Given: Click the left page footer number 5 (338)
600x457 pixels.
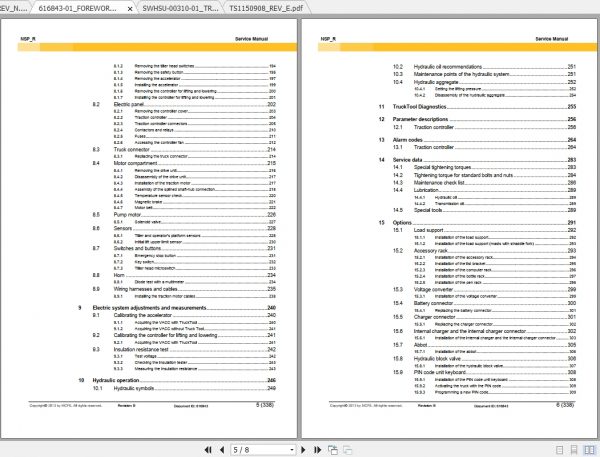Looking at the screenshot, I should click(x=265, y=405).
